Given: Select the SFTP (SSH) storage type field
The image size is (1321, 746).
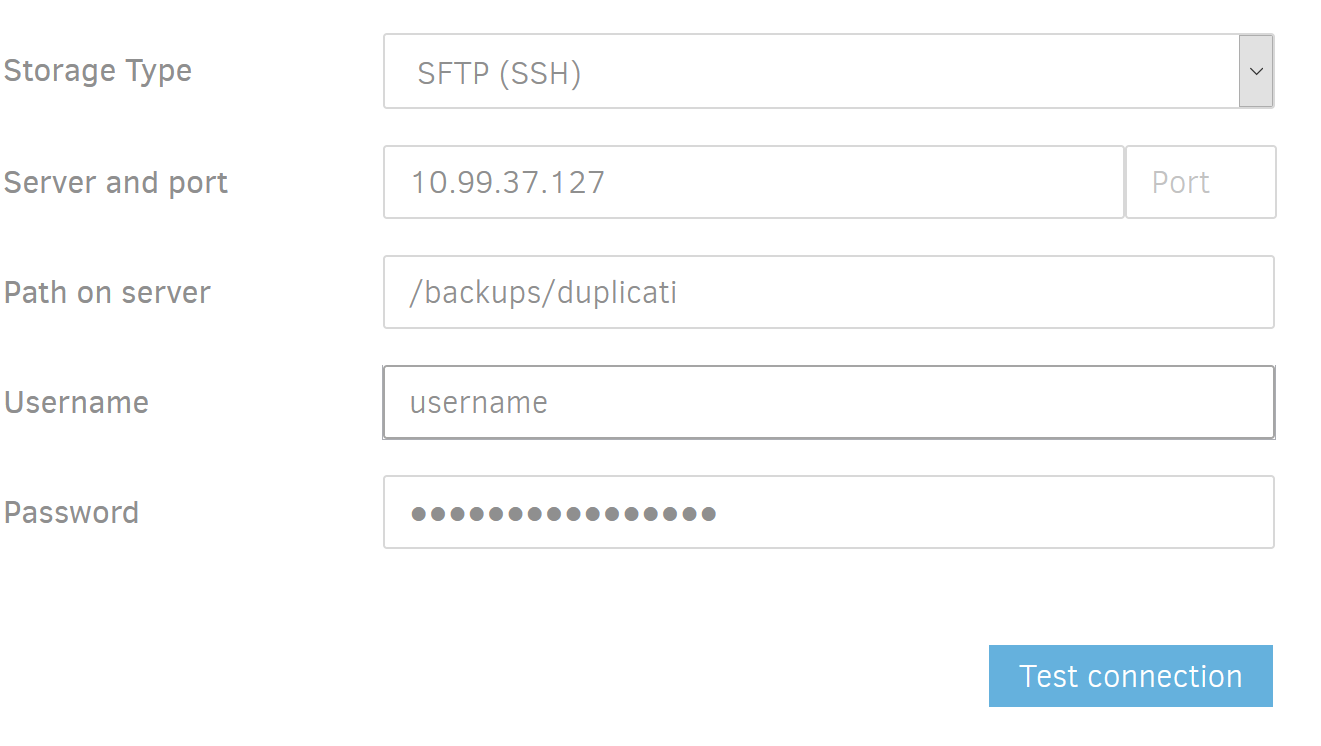Looking at the screenshot, I should [828, 70].
